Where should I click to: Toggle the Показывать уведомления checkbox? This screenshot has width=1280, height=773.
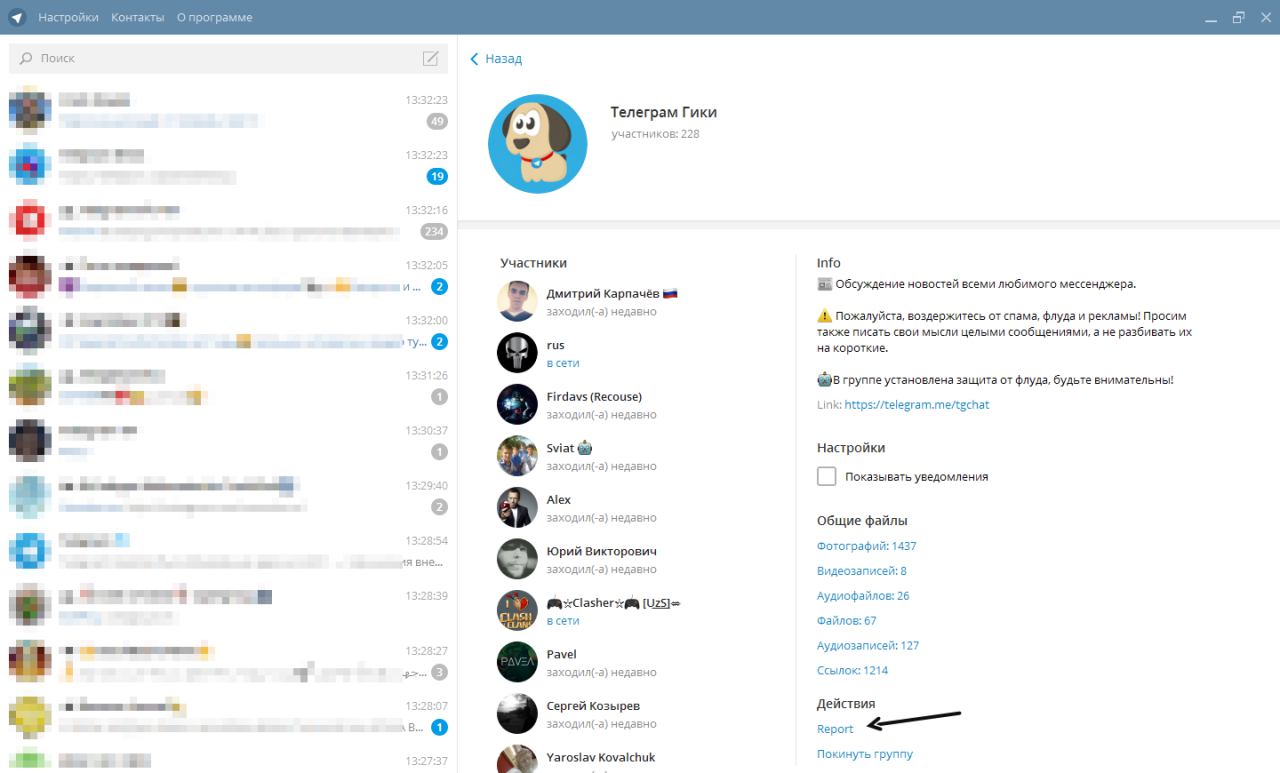pos(826,476)
